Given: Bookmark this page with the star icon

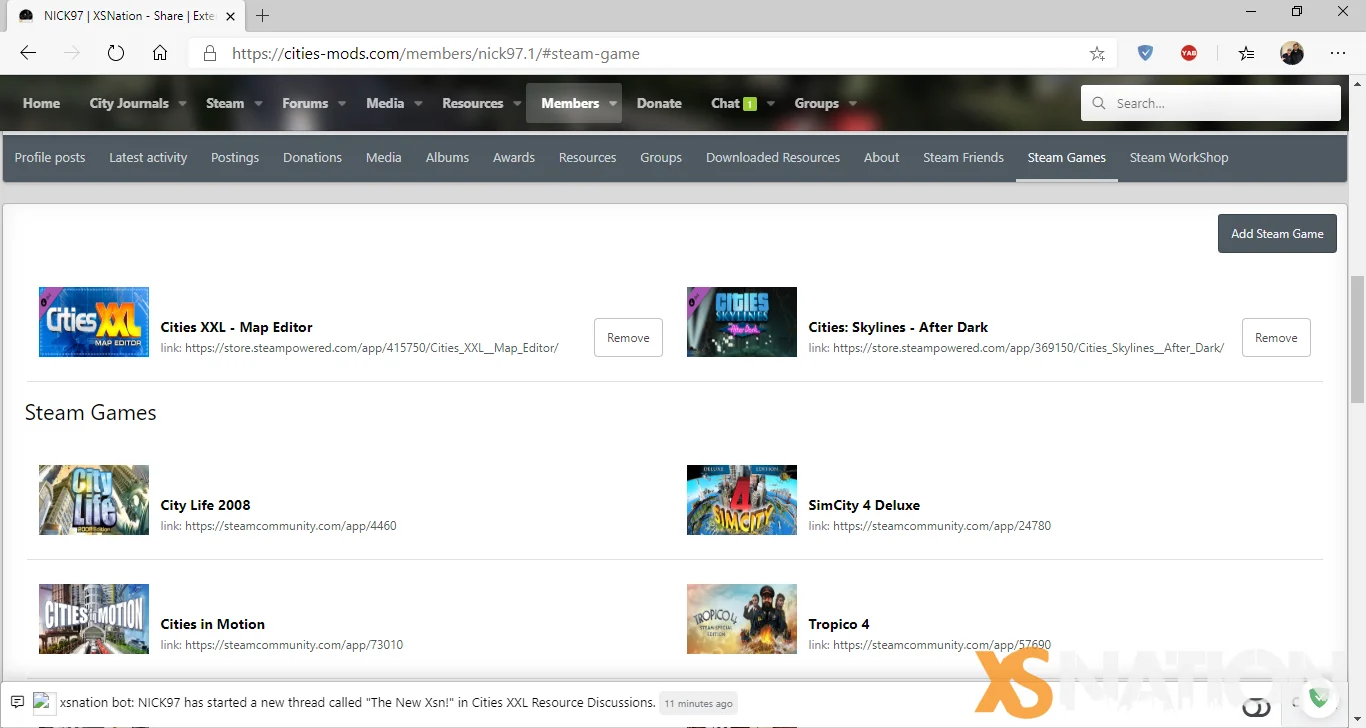Looking at the screenshot, I should [1097, 54].
